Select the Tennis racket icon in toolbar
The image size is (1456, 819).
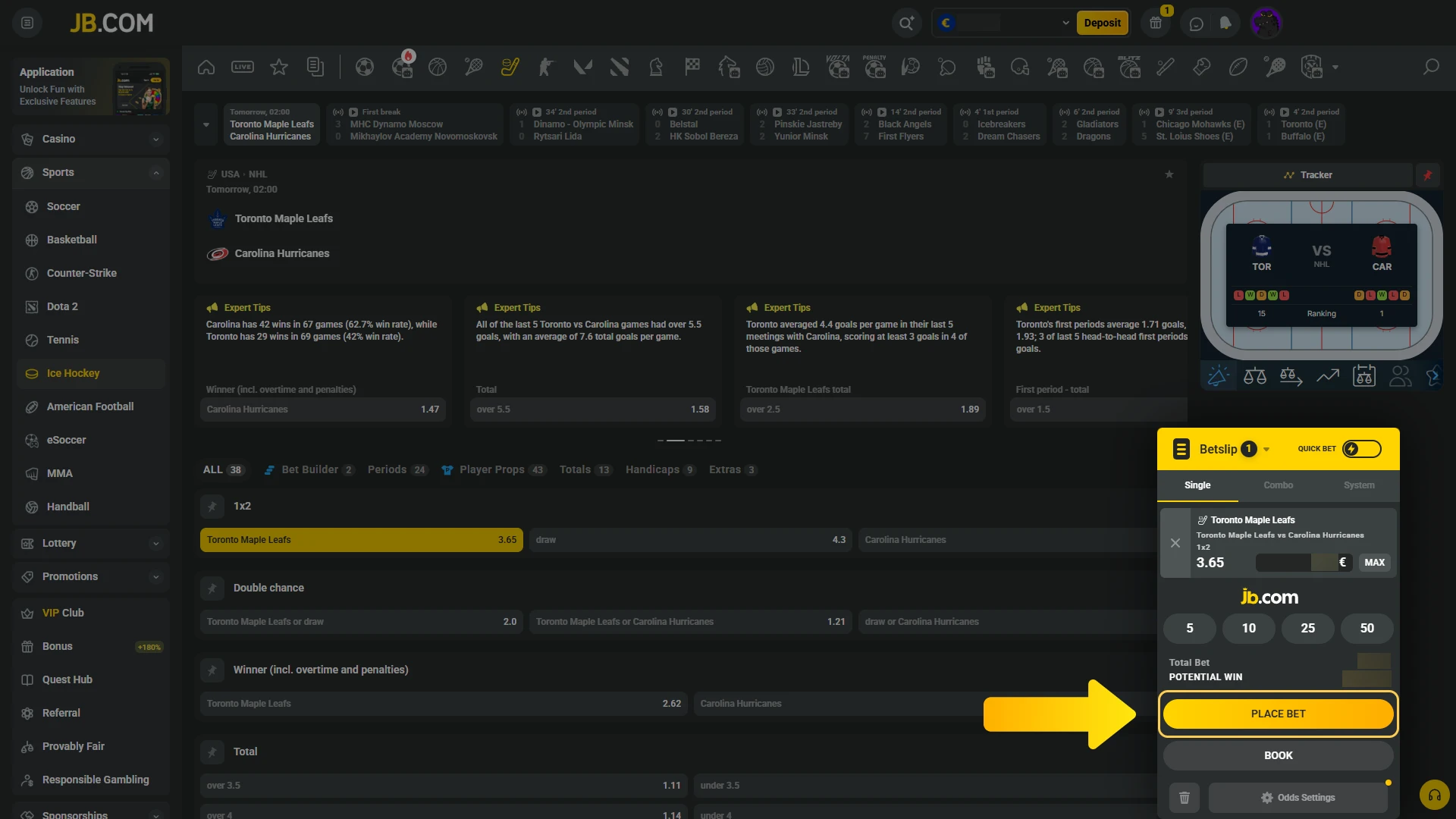[474, 67]
